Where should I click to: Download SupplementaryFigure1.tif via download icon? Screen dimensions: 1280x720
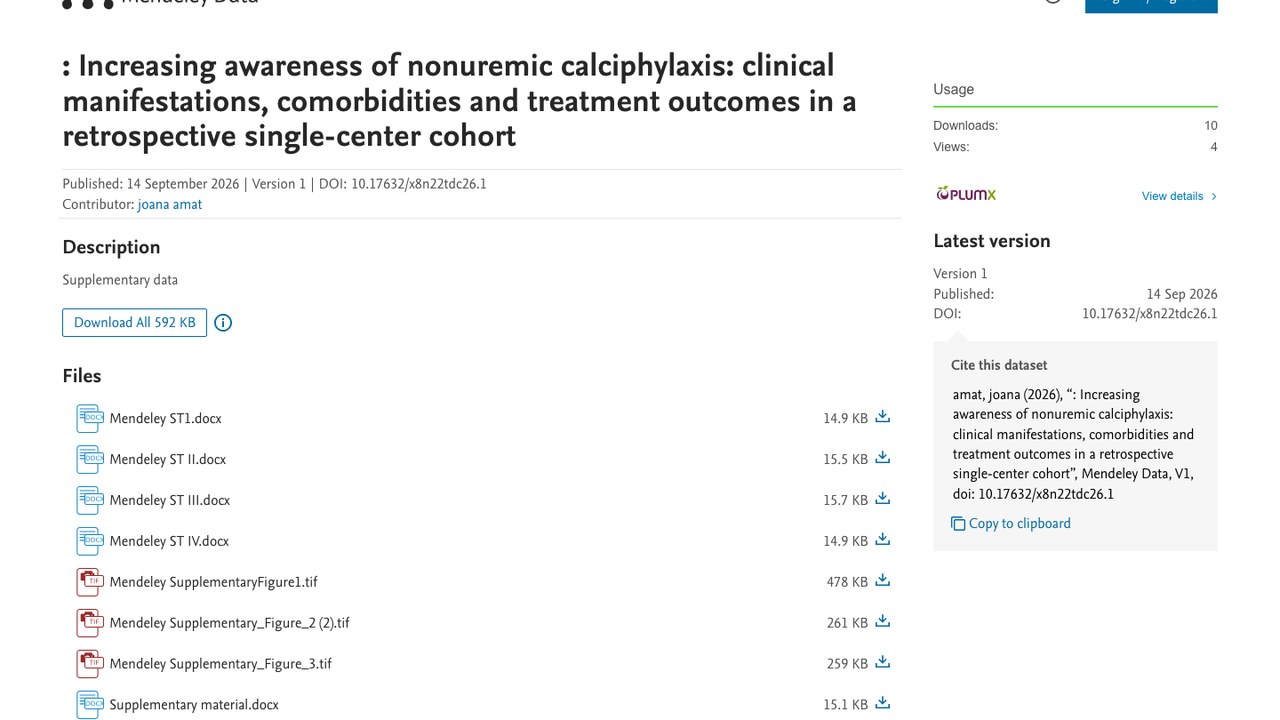[882, 581]
